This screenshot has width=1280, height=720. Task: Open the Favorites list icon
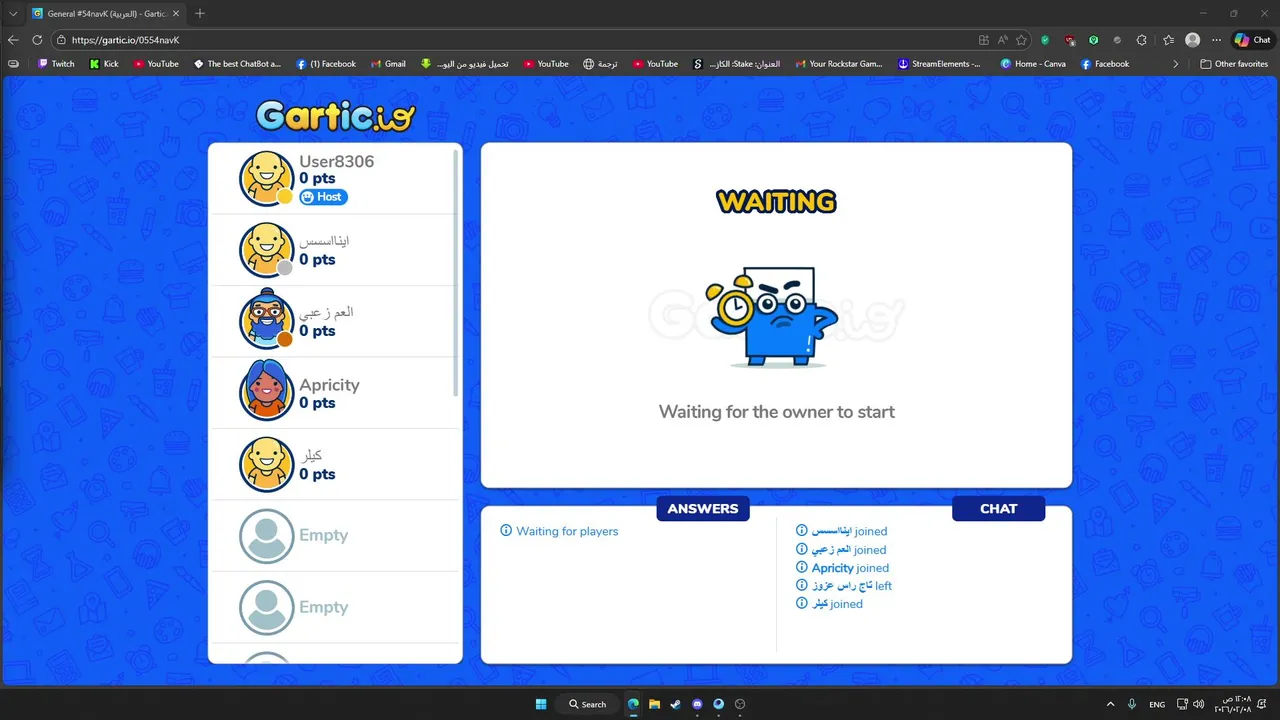pos(1168,40)
